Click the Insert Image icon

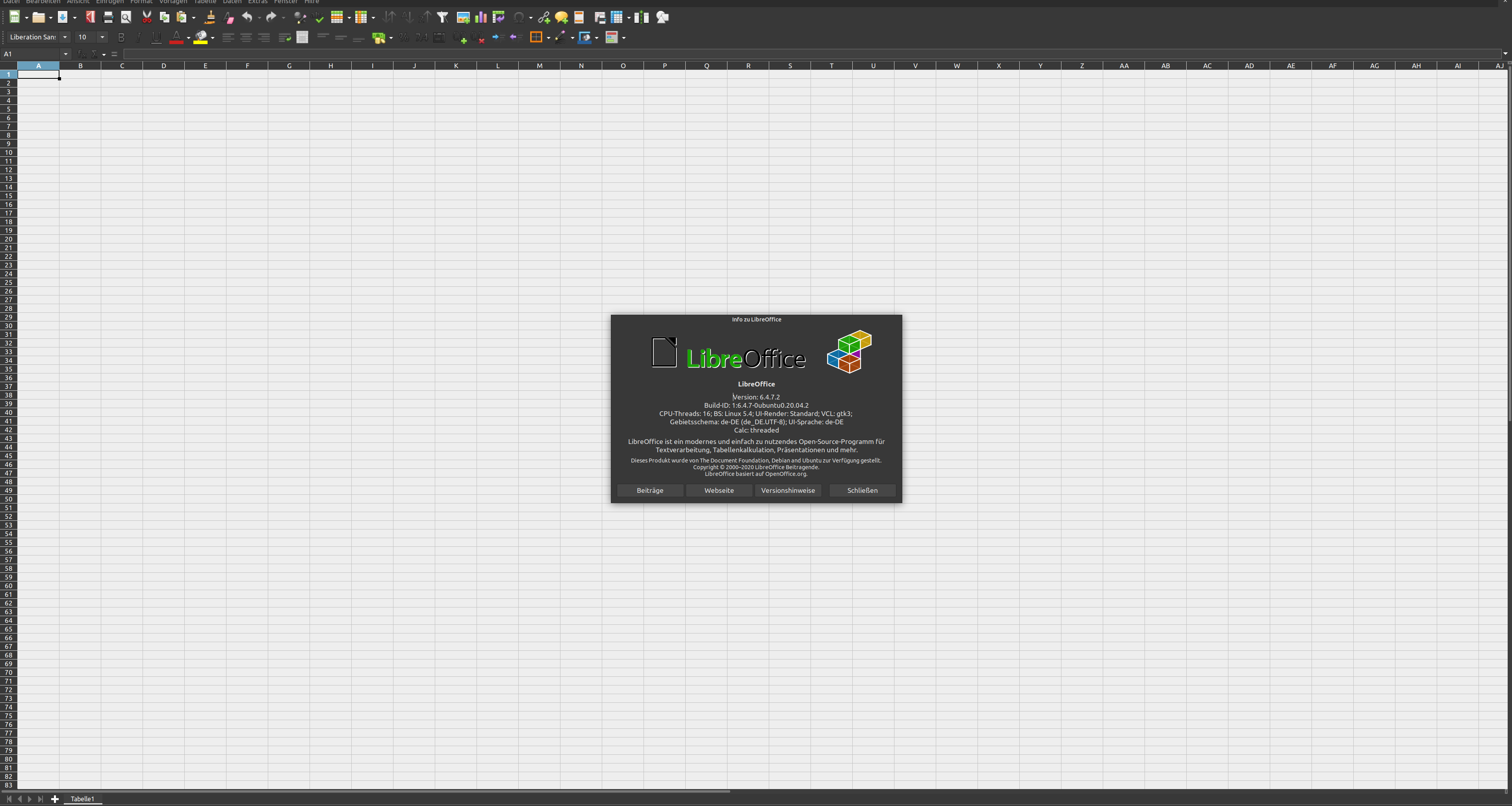click(463, 17)
